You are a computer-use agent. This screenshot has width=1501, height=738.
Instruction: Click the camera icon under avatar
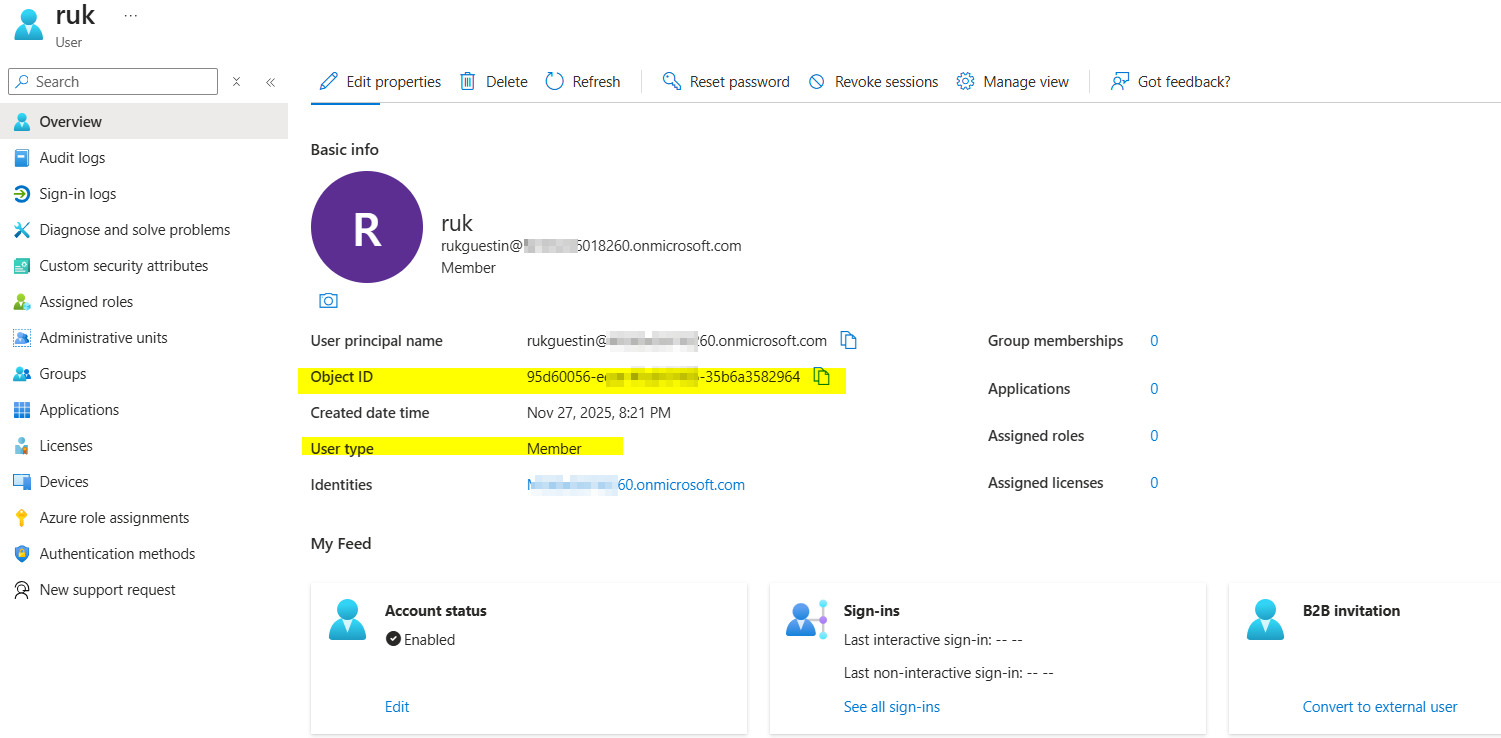[x=328, y=300]
